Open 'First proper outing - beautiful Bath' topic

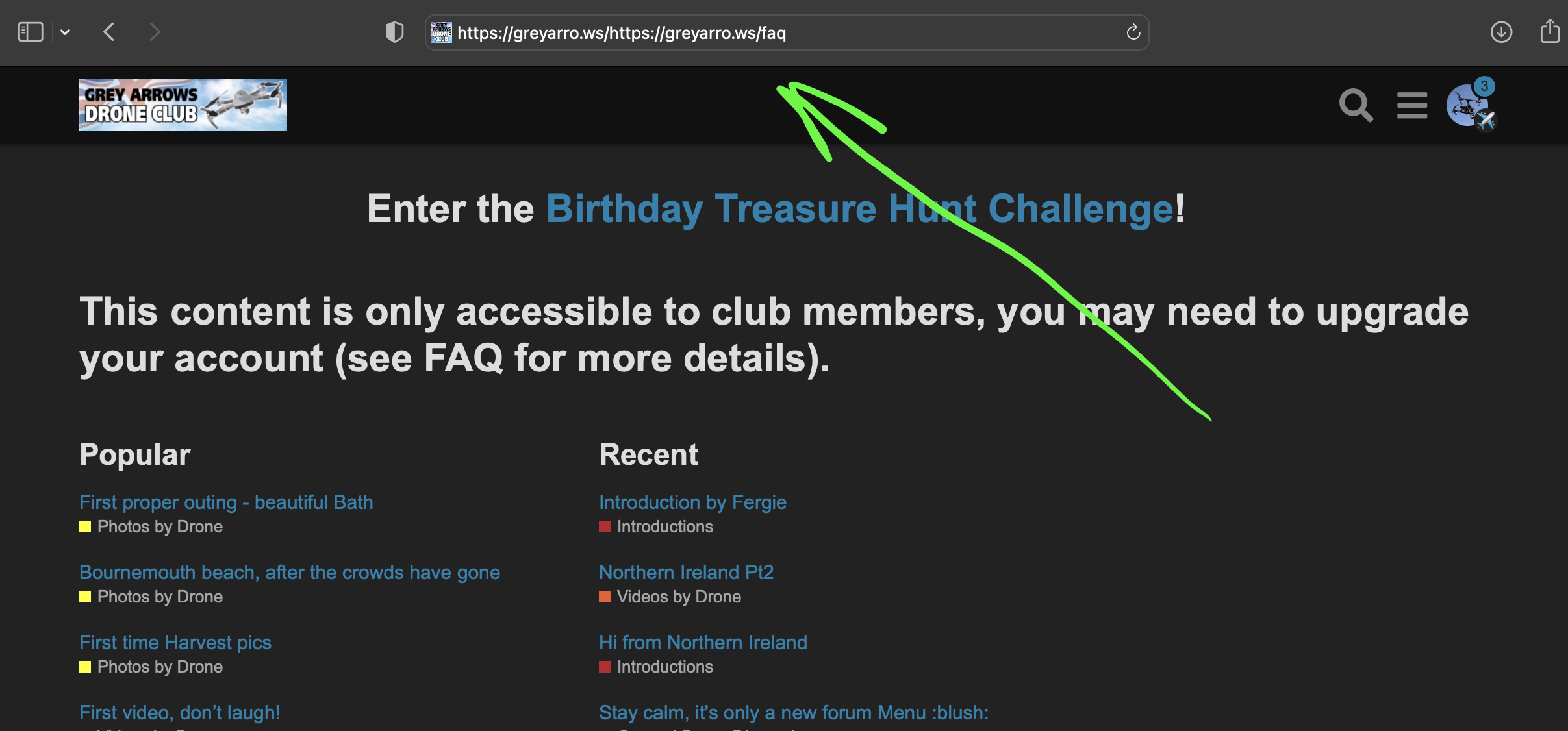pyautogui.click(x=226, y=502)
